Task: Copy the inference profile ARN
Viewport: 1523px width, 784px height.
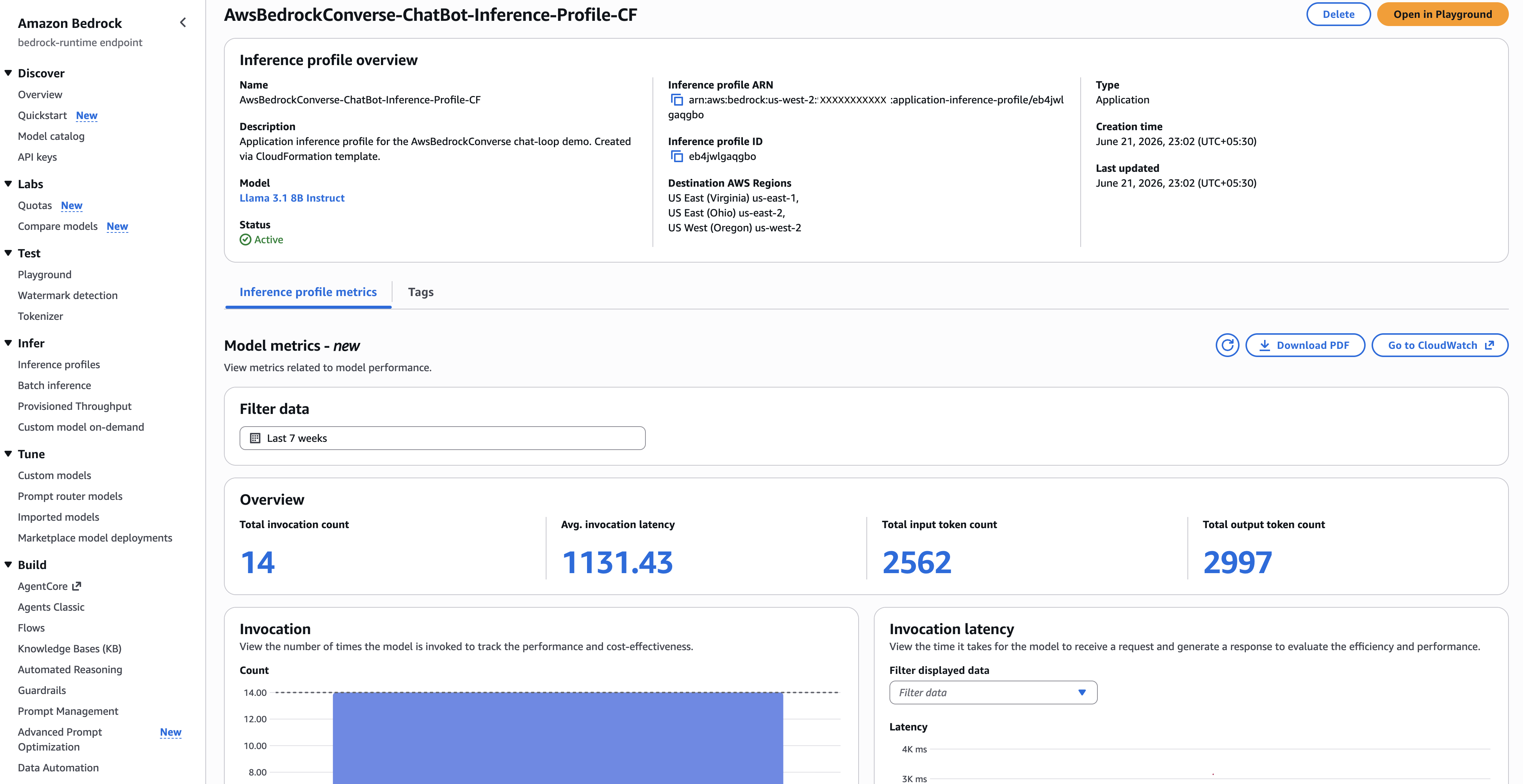Action: click(x=677, y=100)
